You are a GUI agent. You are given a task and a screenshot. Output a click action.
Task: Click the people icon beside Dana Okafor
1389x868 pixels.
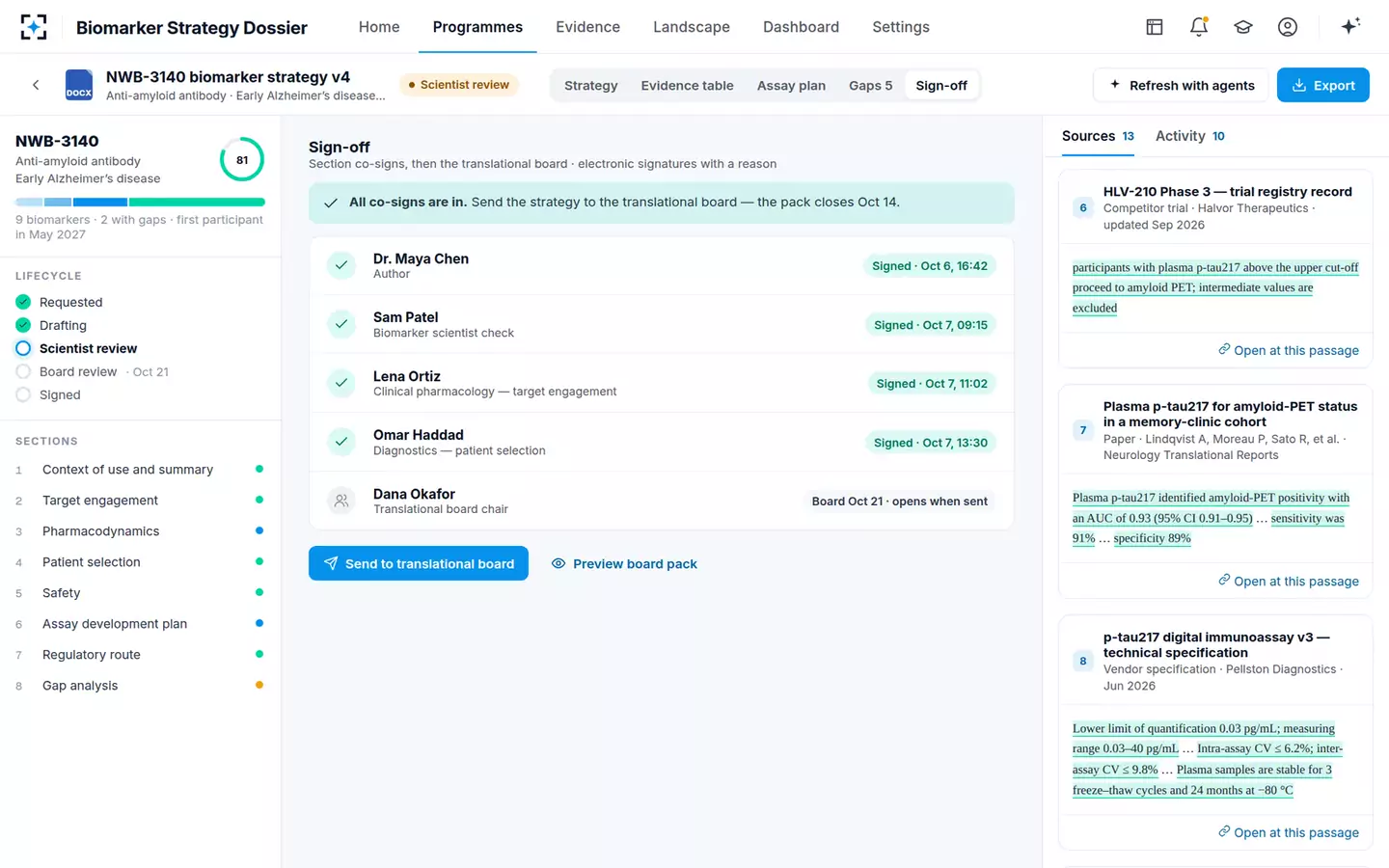coord(341,501)
